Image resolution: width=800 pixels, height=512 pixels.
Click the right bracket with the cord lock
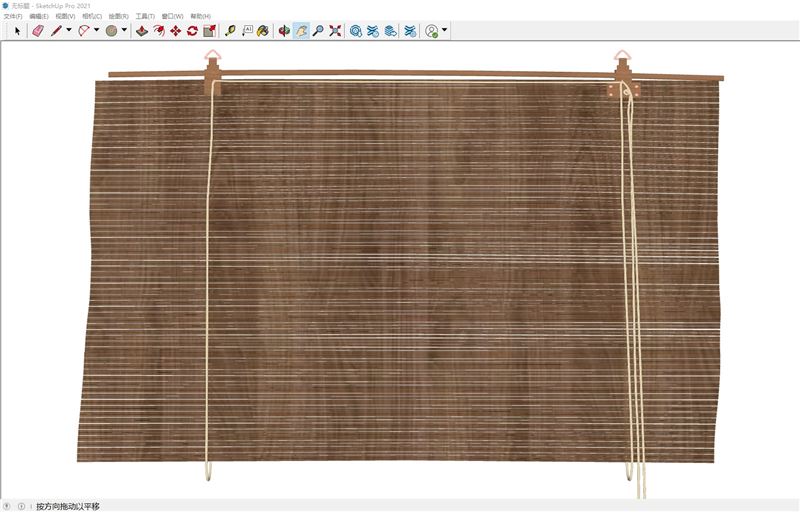[x=623, y=78]
